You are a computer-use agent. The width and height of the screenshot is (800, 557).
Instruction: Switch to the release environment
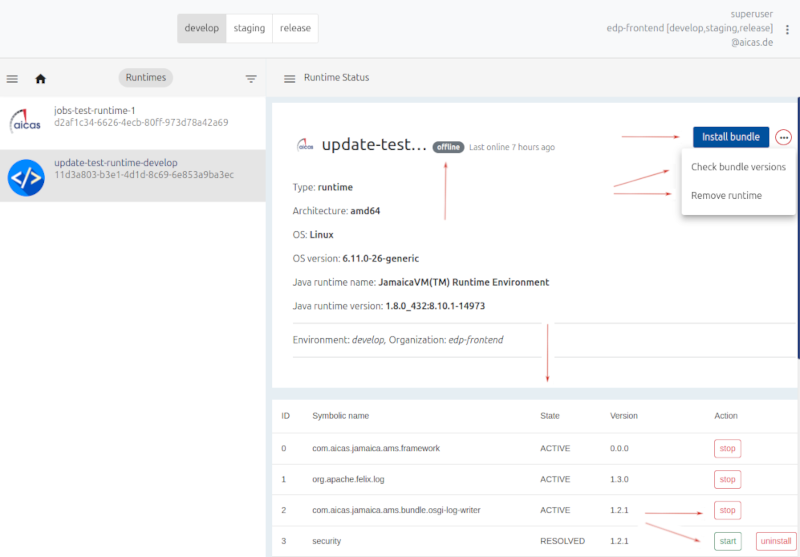[x=295, y=28]
